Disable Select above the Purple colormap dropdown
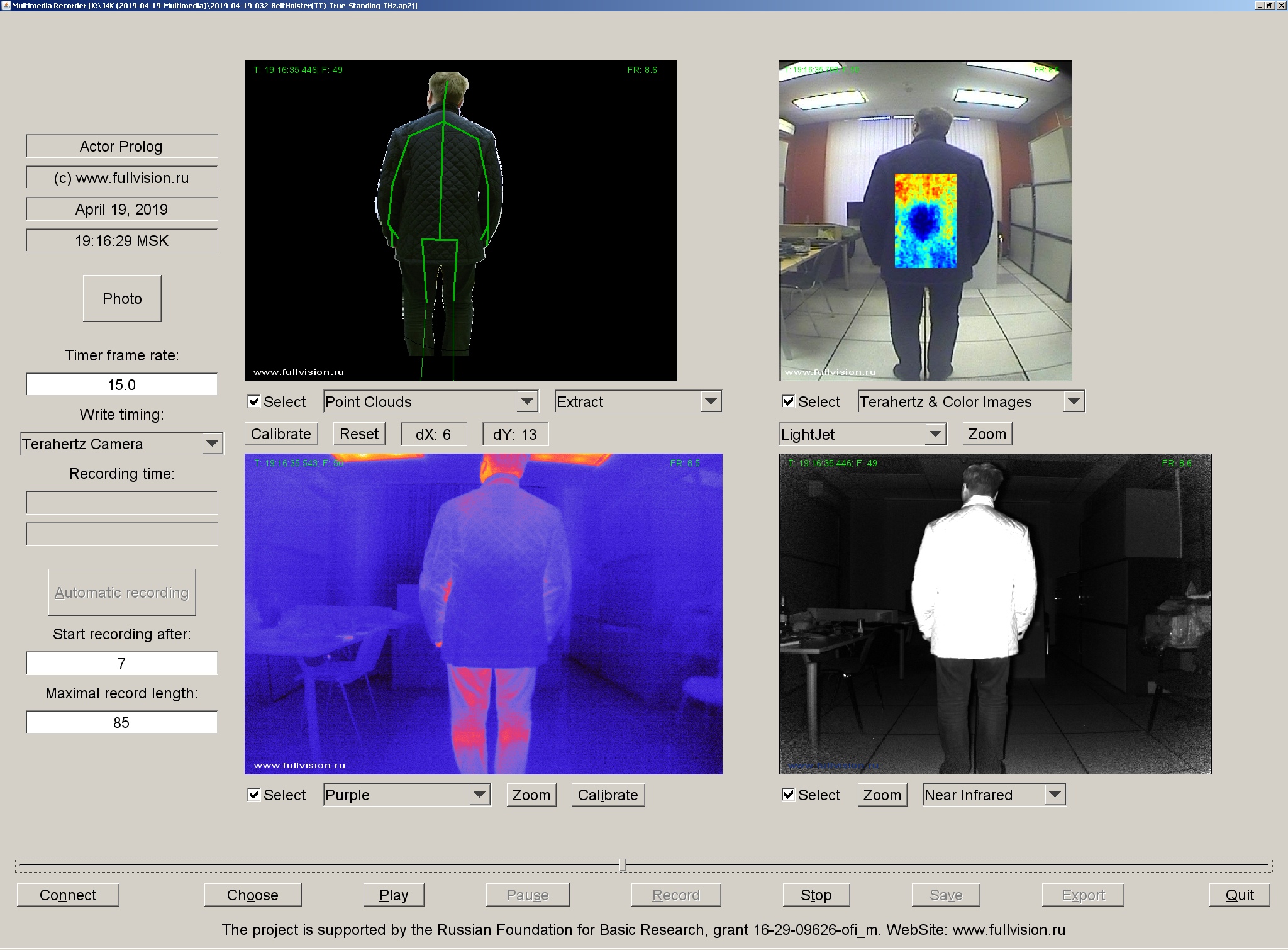The height and width of the screenshot is (950, 1288). (x=254, y=795)
